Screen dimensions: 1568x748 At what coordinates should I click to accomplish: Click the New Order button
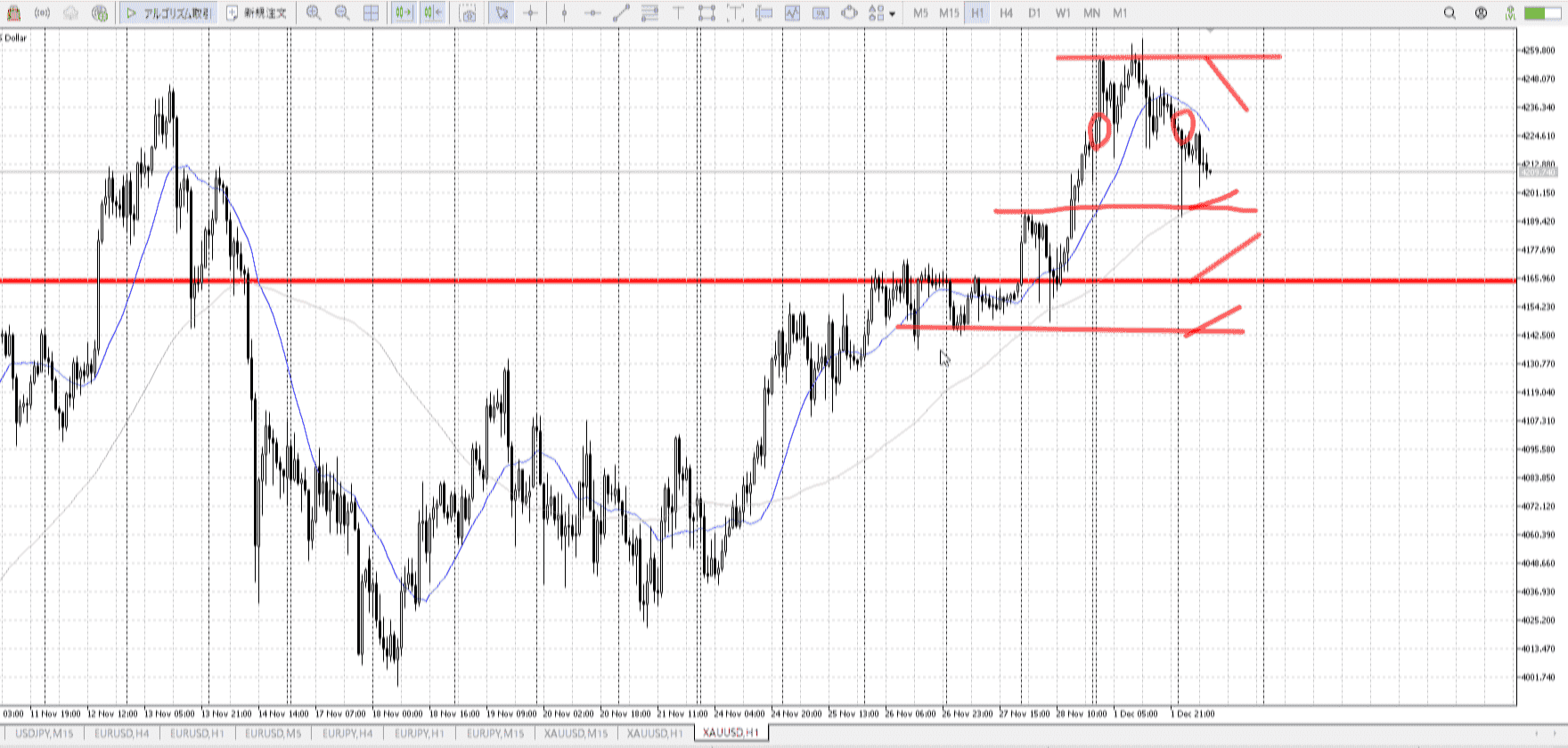pyautogui.click(x=257, y=13)
